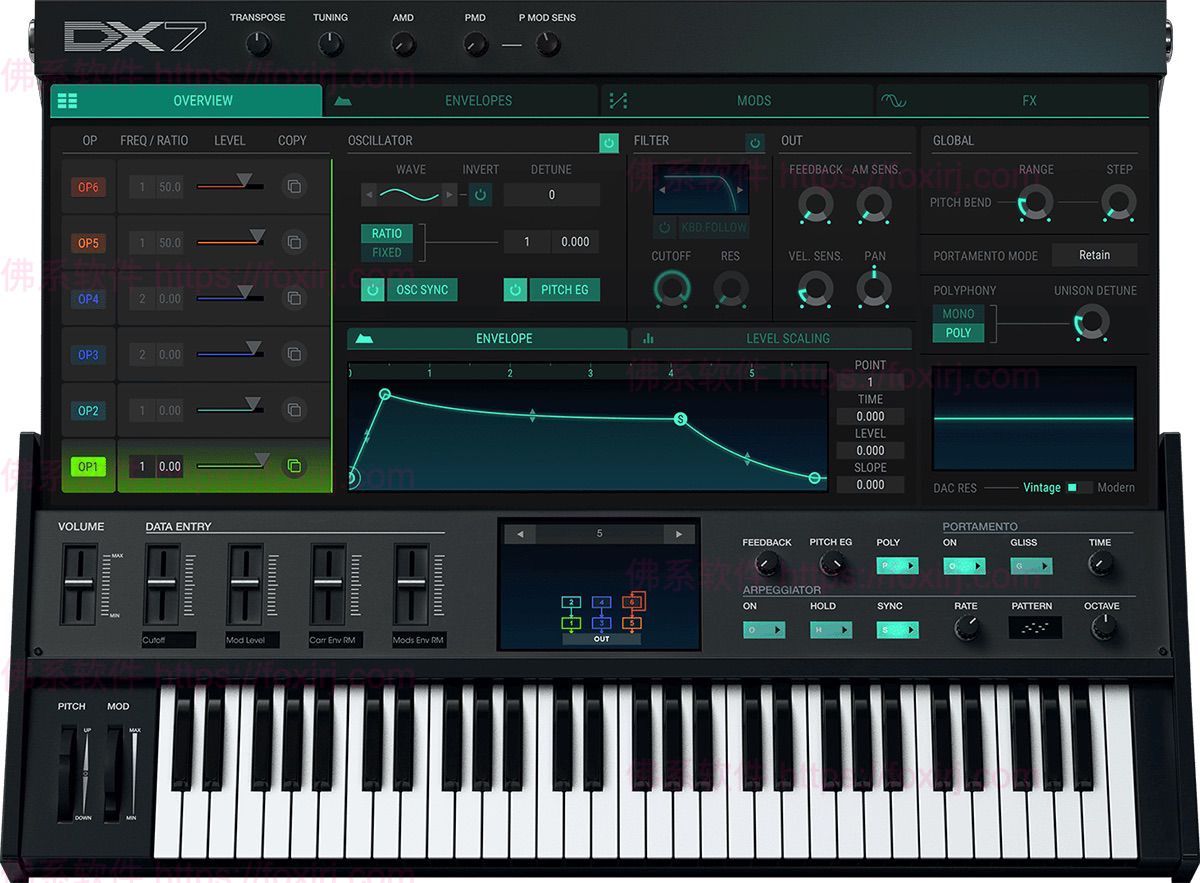Image resolution: width=1200 pixels, height=883 pixels.
Task: Click the Detune value field
Action: click(x=551, y=195)
